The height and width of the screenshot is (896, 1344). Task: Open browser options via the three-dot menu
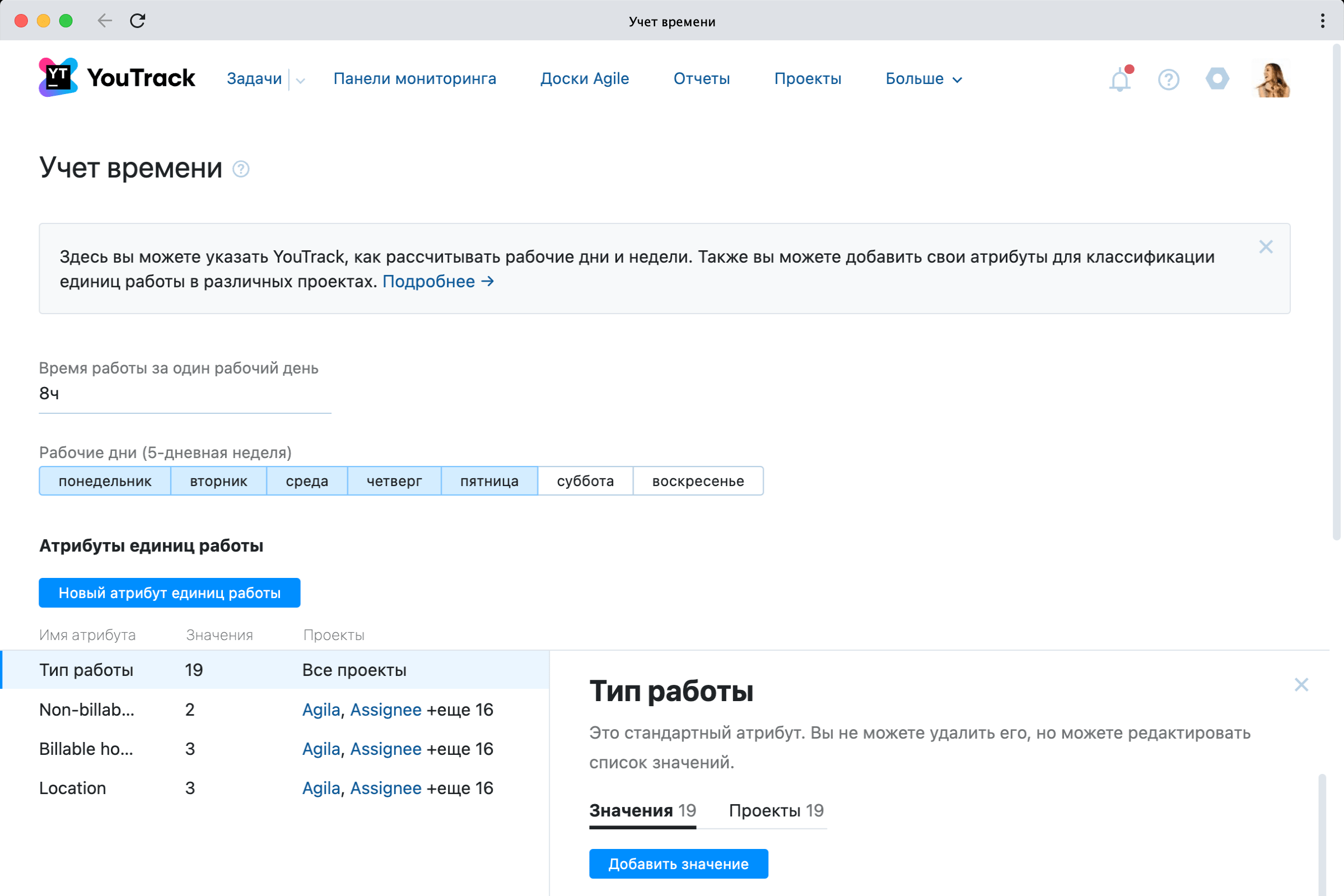[1322, 21]
